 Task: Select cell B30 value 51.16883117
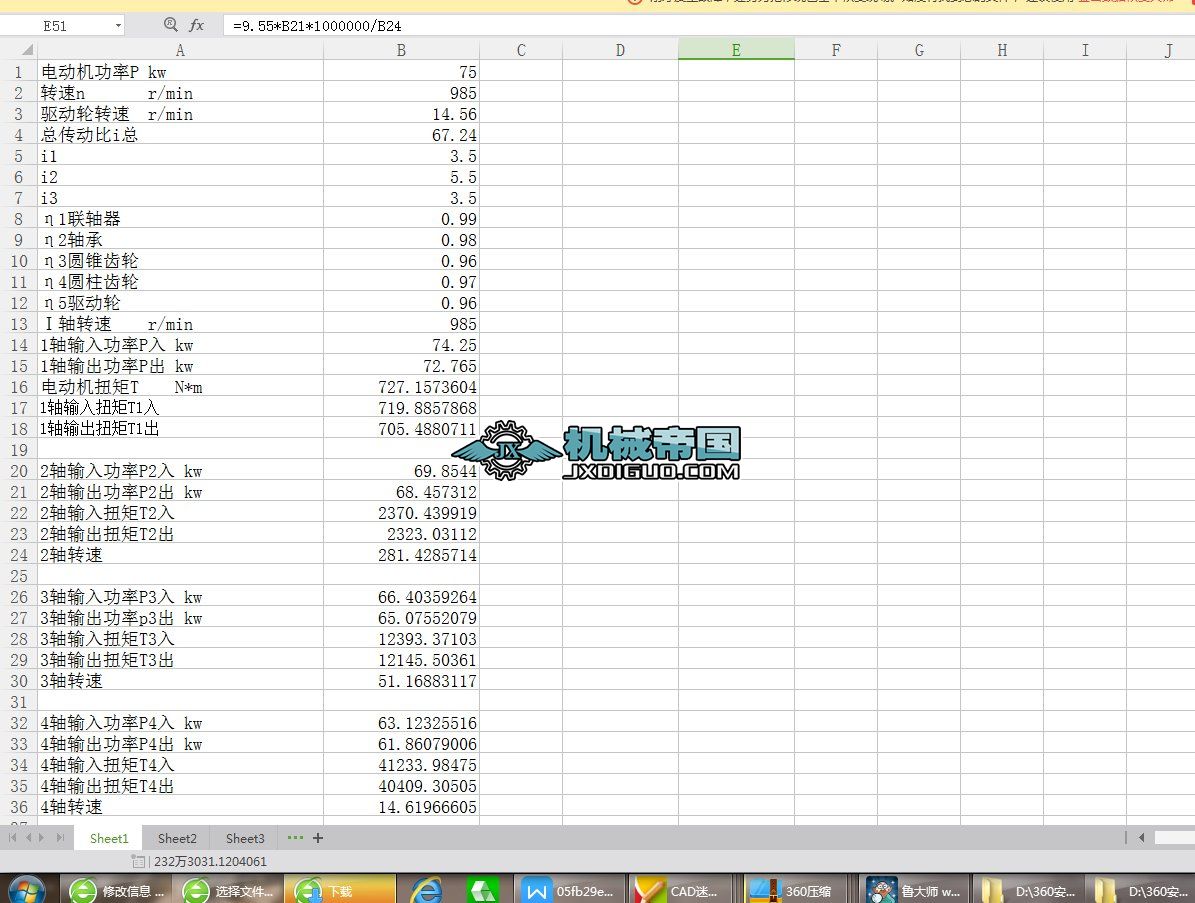[x=402, y=680]
